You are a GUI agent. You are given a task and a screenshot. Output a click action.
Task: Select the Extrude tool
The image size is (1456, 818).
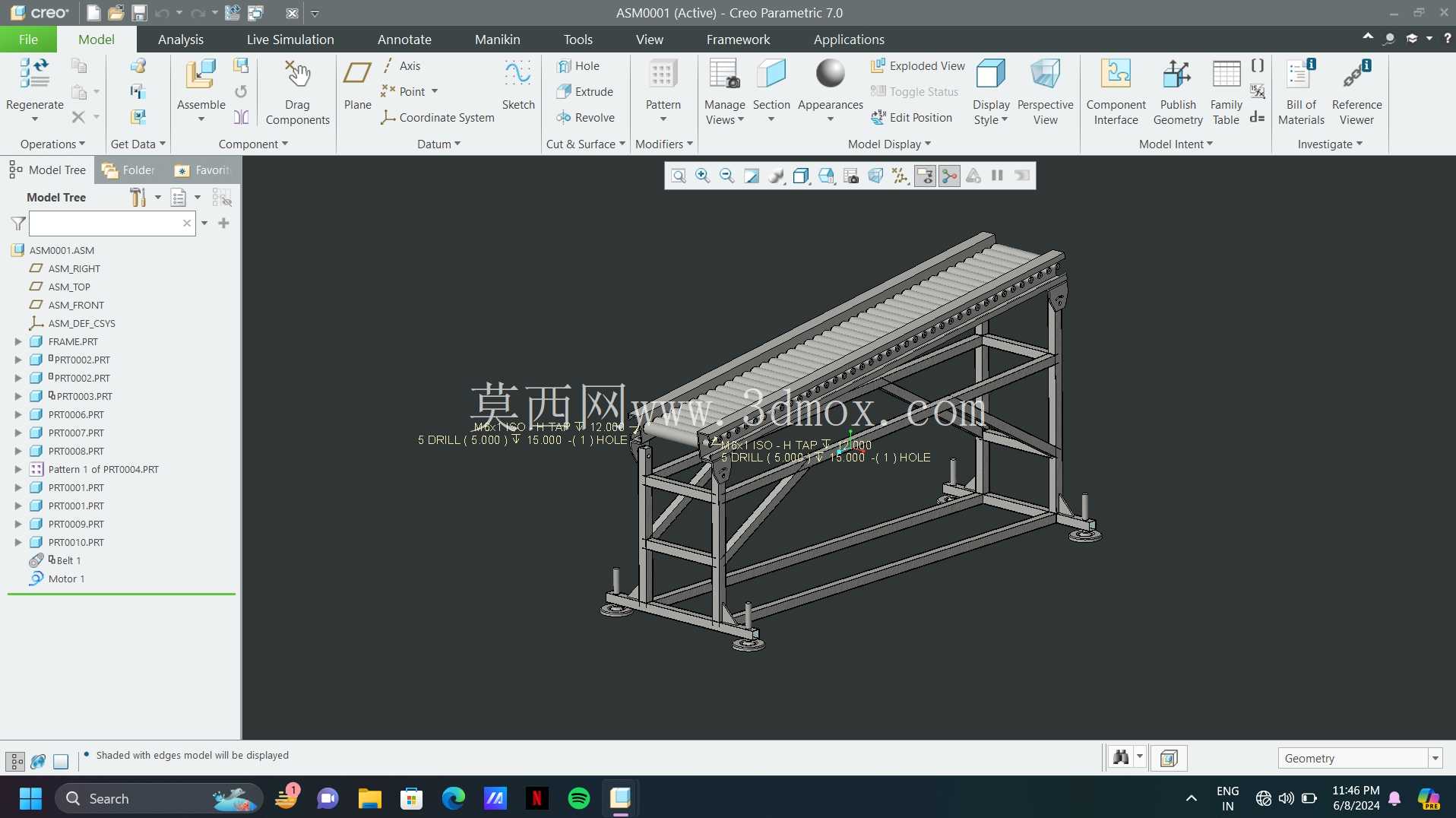pyautogui.click(x=585, y=91)
